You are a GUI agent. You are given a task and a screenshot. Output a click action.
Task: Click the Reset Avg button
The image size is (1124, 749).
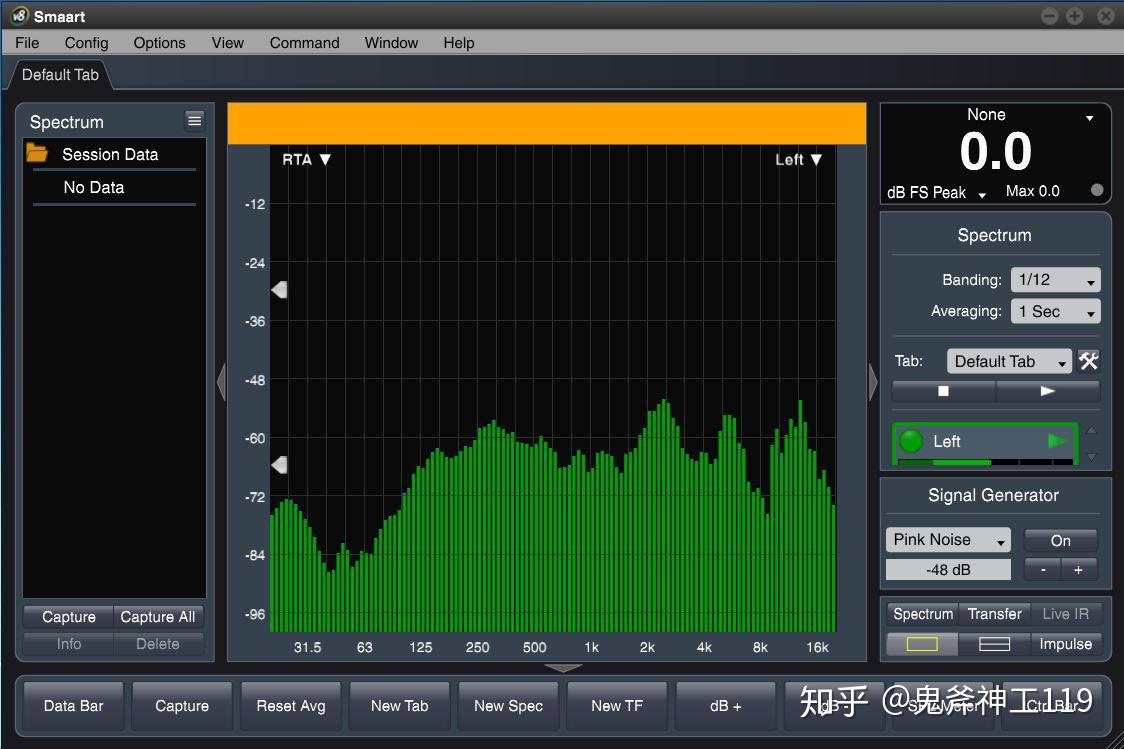click(x=291, y=706)
